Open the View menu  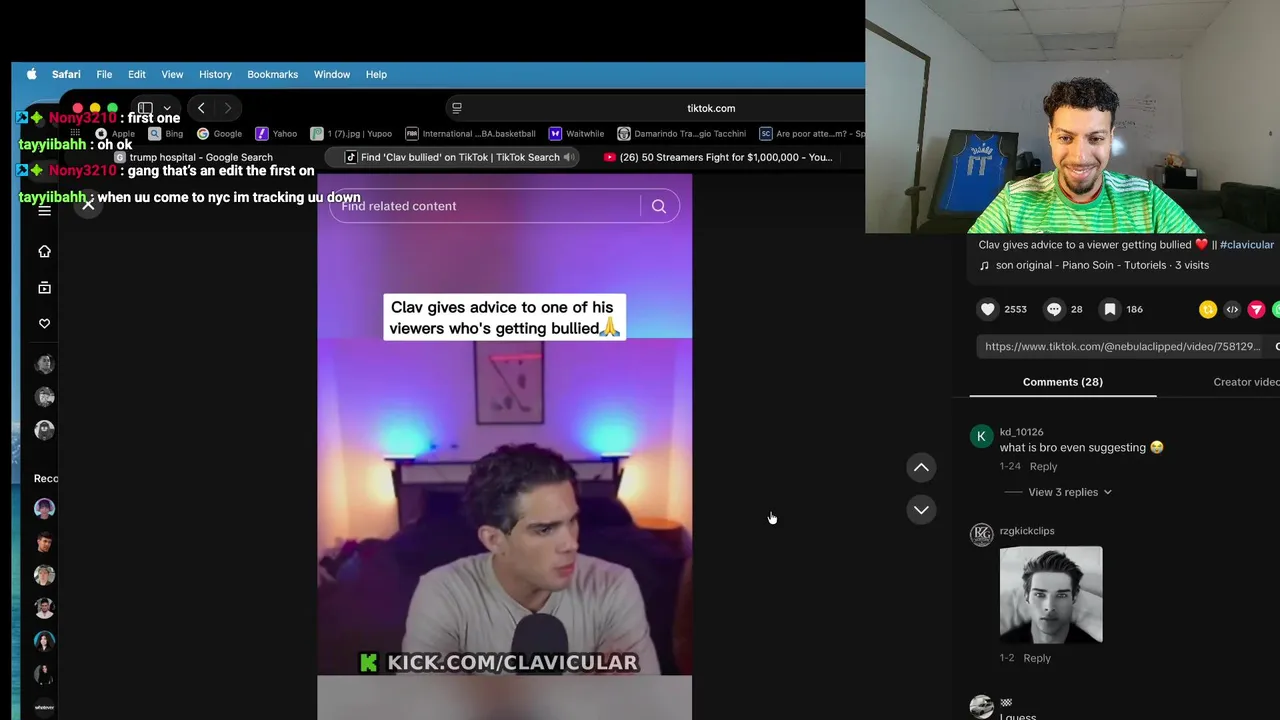click(x=172, y=74)
